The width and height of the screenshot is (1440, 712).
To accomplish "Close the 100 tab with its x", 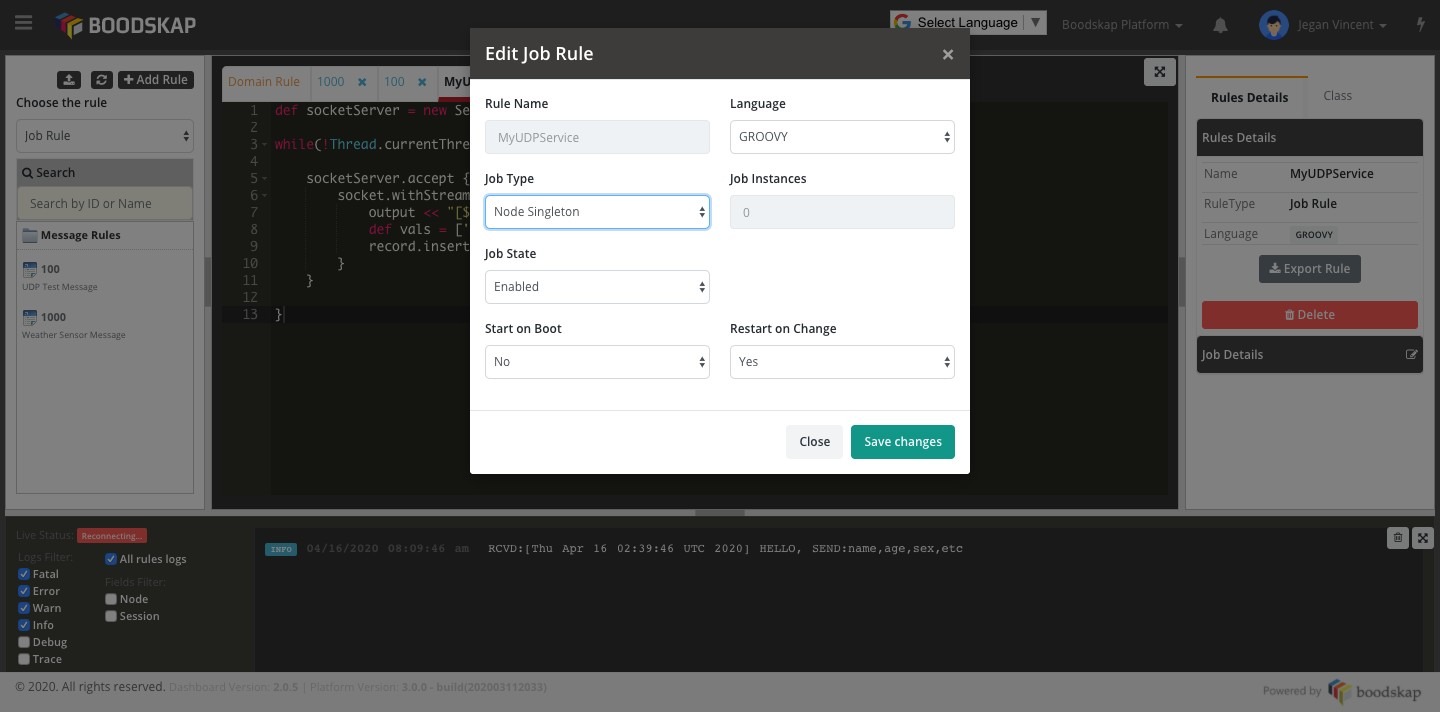I will click(422, 82).
